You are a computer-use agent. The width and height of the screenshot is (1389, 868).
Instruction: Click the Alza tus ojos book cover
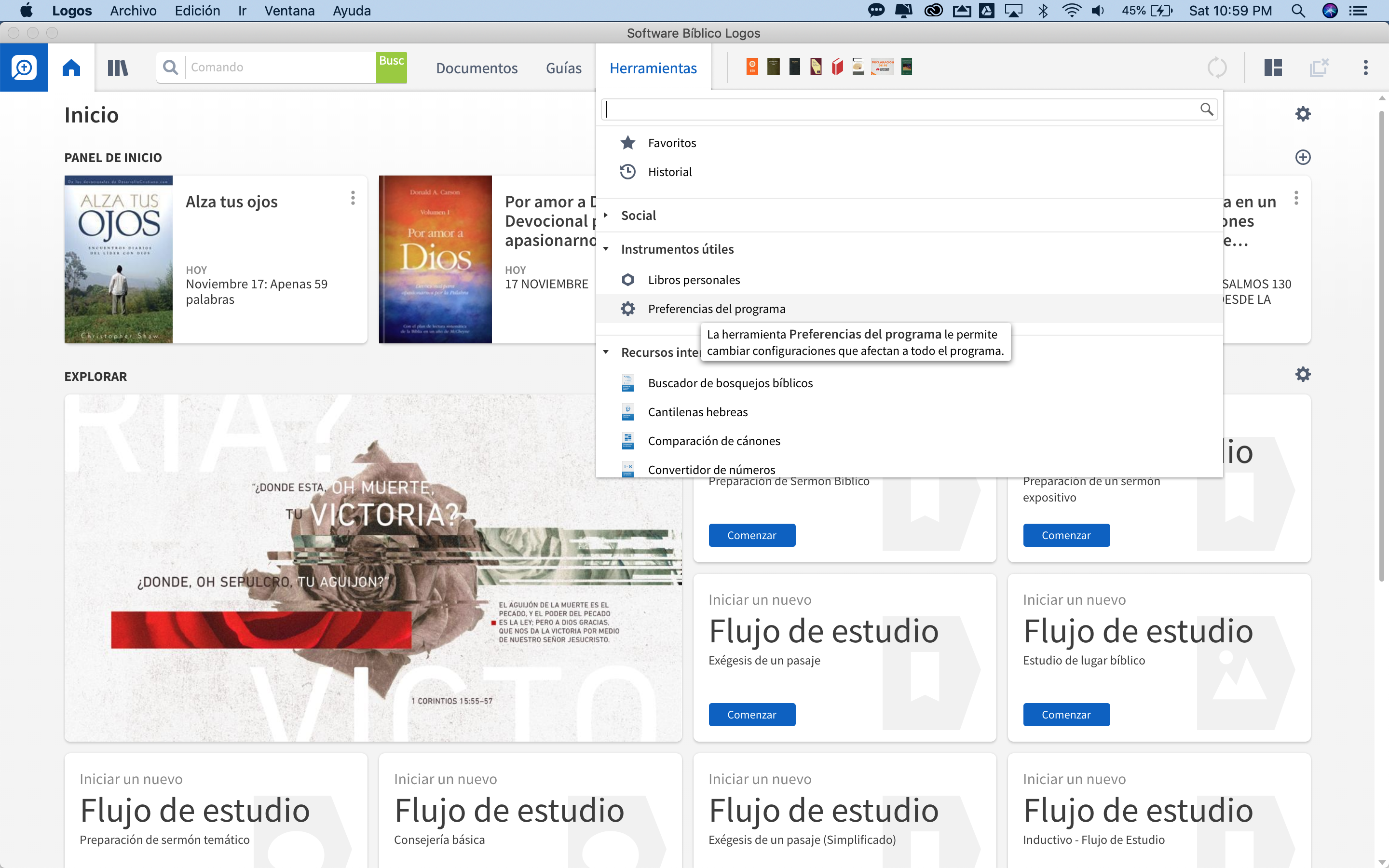point(118,259)
